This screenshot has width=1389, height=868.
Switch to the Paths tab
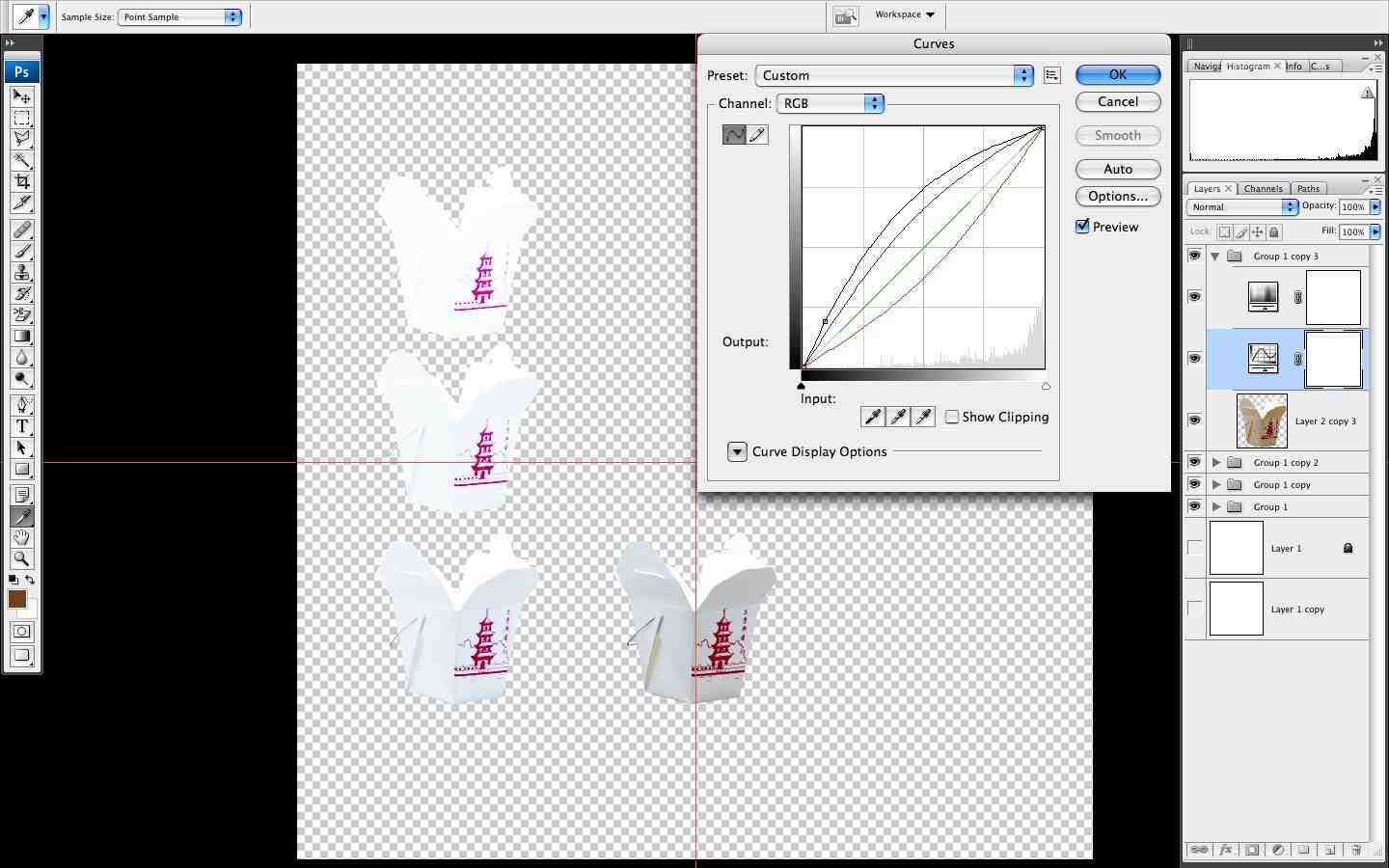click(1308, 189)
